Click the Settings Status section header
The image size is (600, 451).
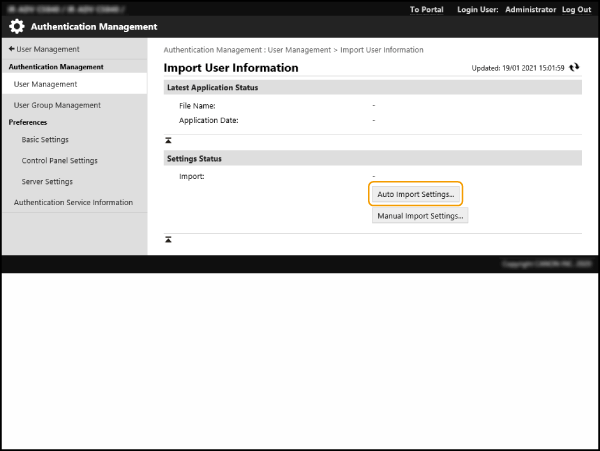194,158
